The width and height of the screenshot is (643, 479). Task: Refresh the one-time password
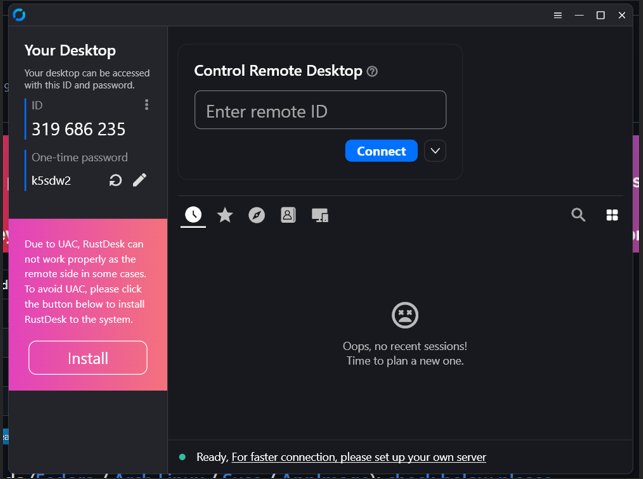[115, 180]
